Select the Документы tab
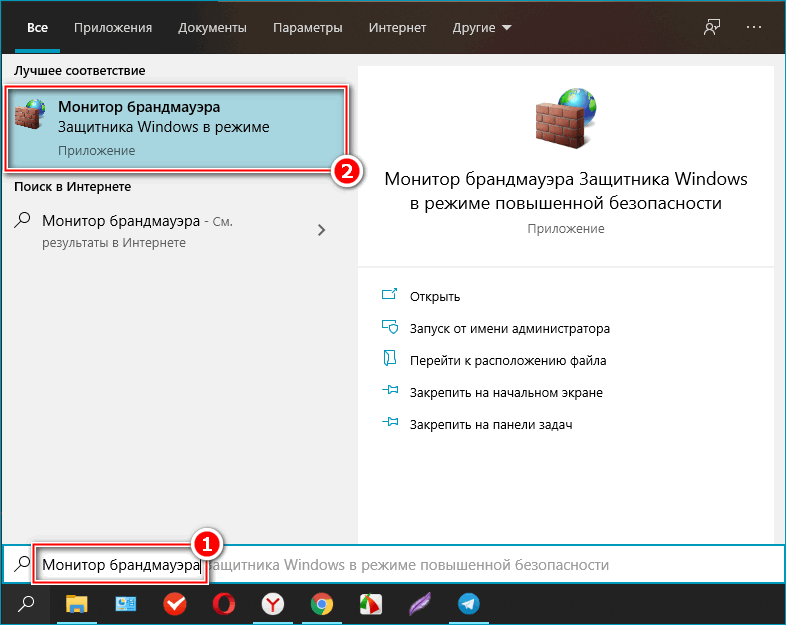This screenshot has width=786, height=625. 212,28
